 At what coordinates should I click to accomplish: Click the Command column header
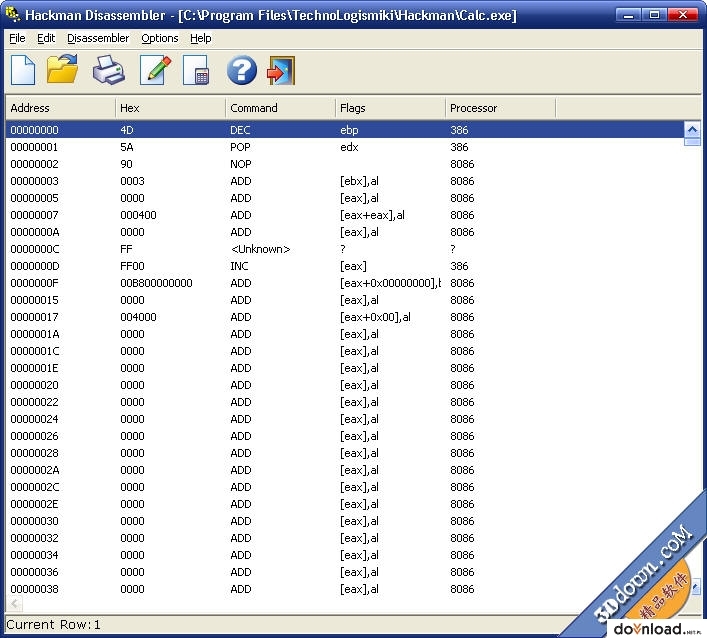[280, 108]
